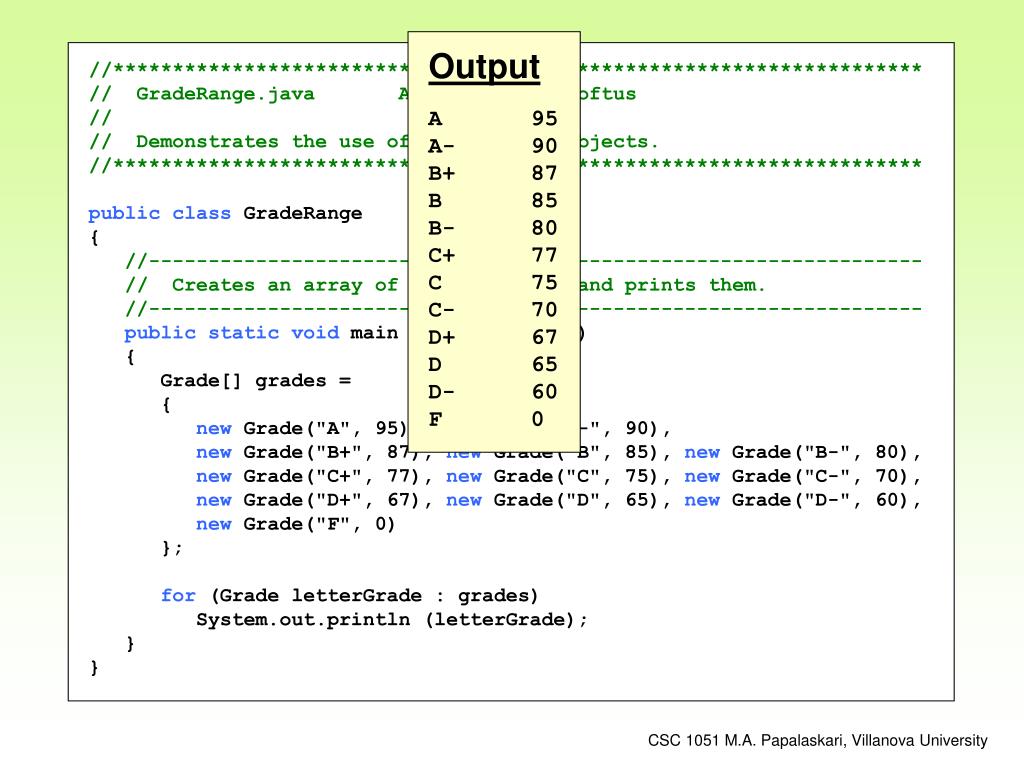Select the "A- 90" row in Output box
Image resolution: width=1024 pixels, height=768 pixels.
click(x=493, y=146)
